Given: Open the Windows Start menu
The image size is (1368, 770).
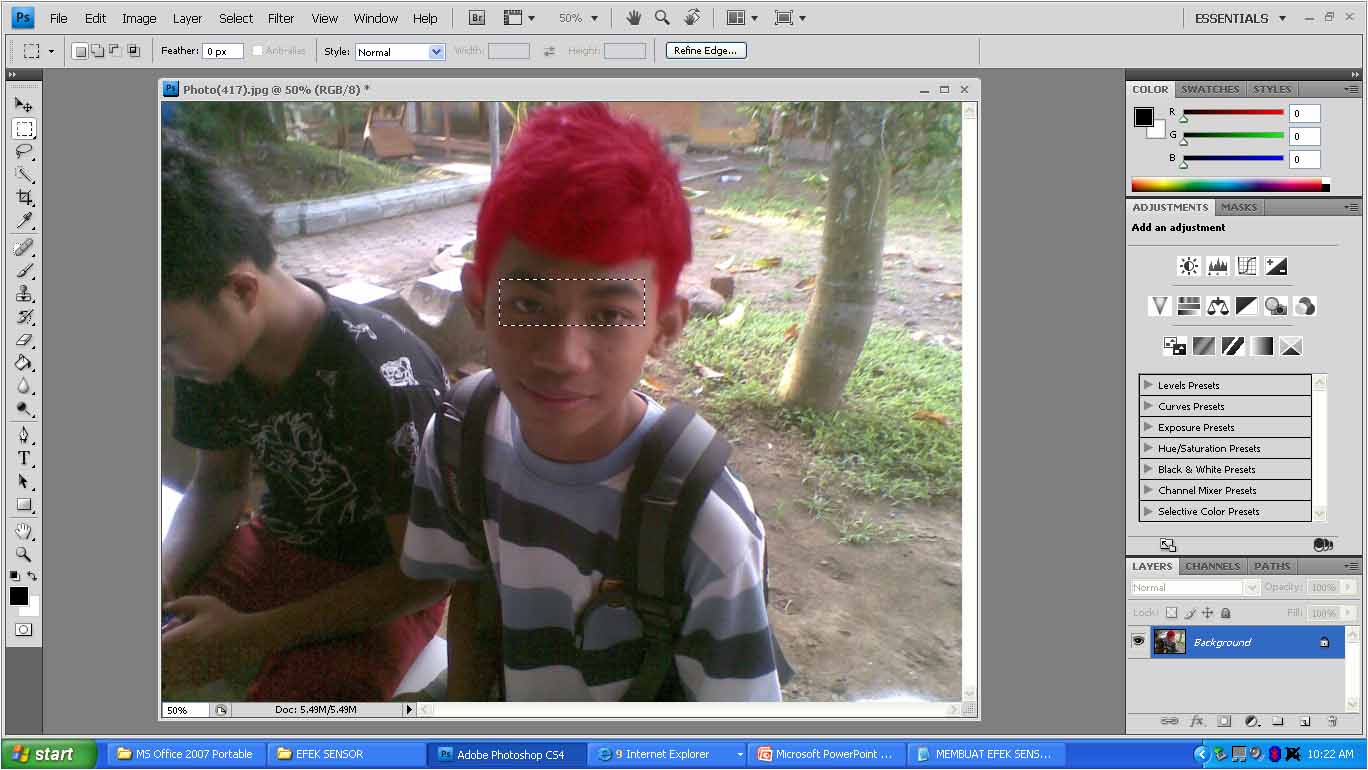Looking at the screenshot, I should [x=50, y=754].
